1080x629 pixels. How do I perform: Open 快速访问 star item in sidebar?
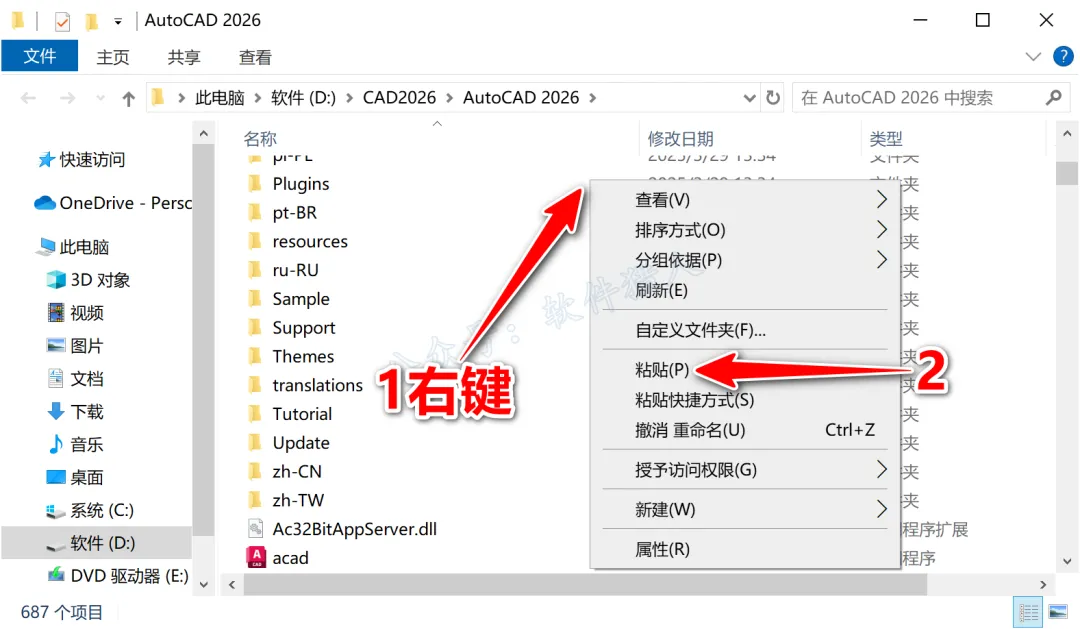coord(81,160)
